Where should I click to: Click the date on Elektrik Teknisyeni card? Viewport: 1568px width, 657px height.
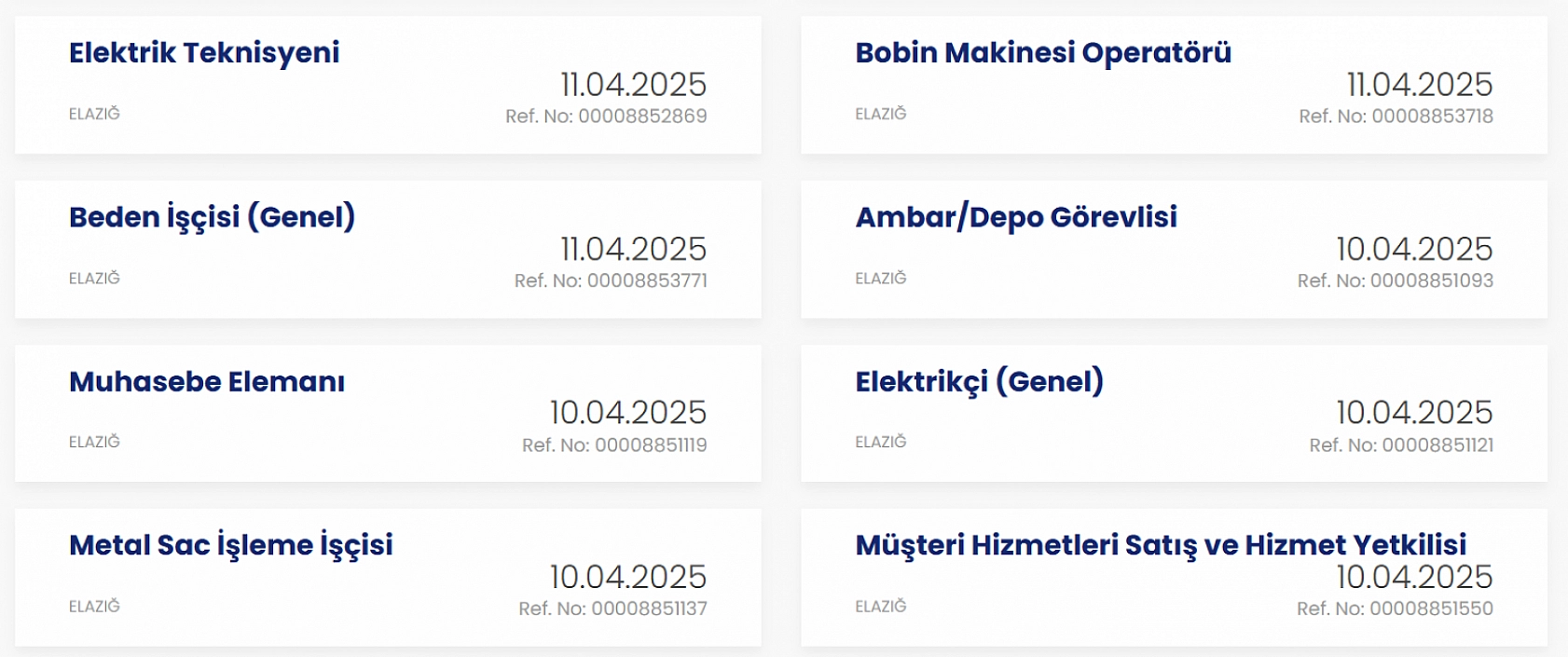633,85
